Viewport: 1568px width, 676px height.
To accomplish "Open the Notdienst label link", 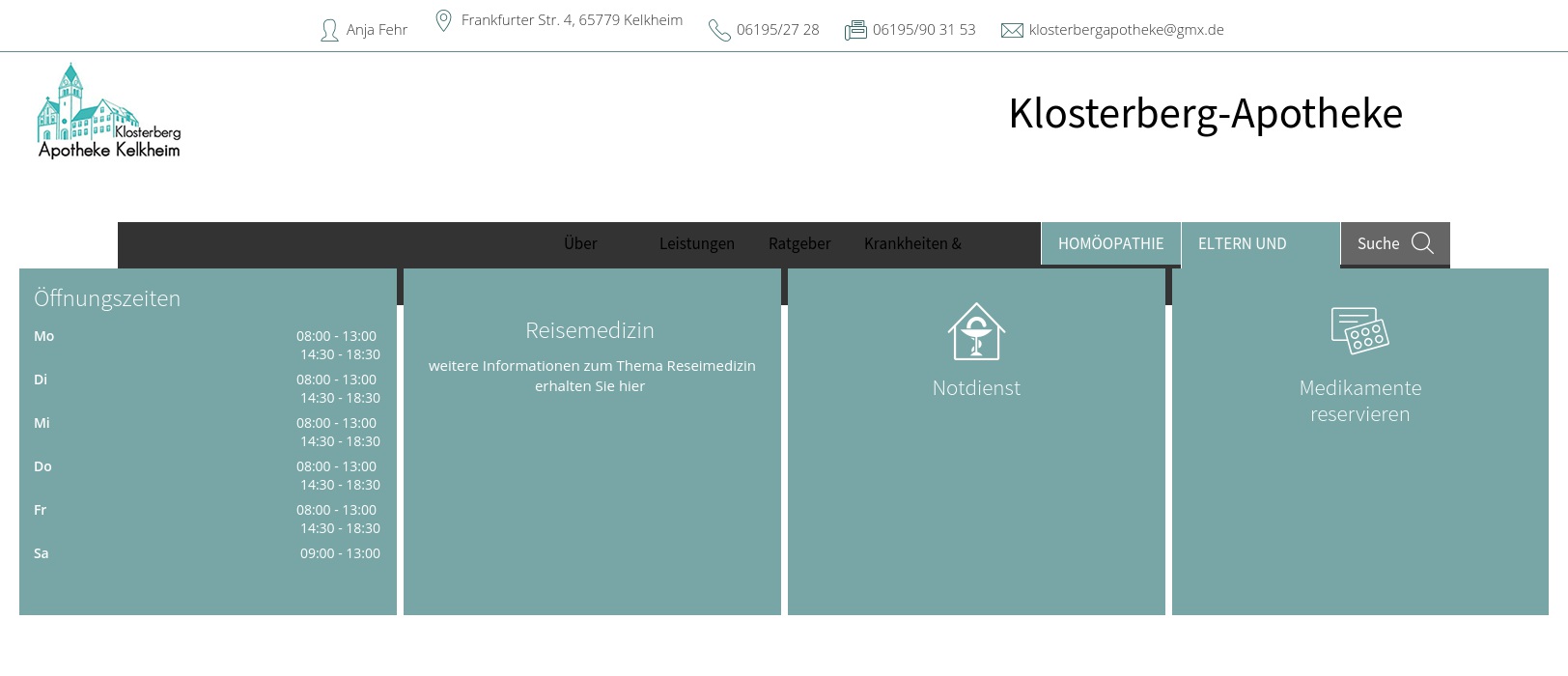I will tap(976, 388).
